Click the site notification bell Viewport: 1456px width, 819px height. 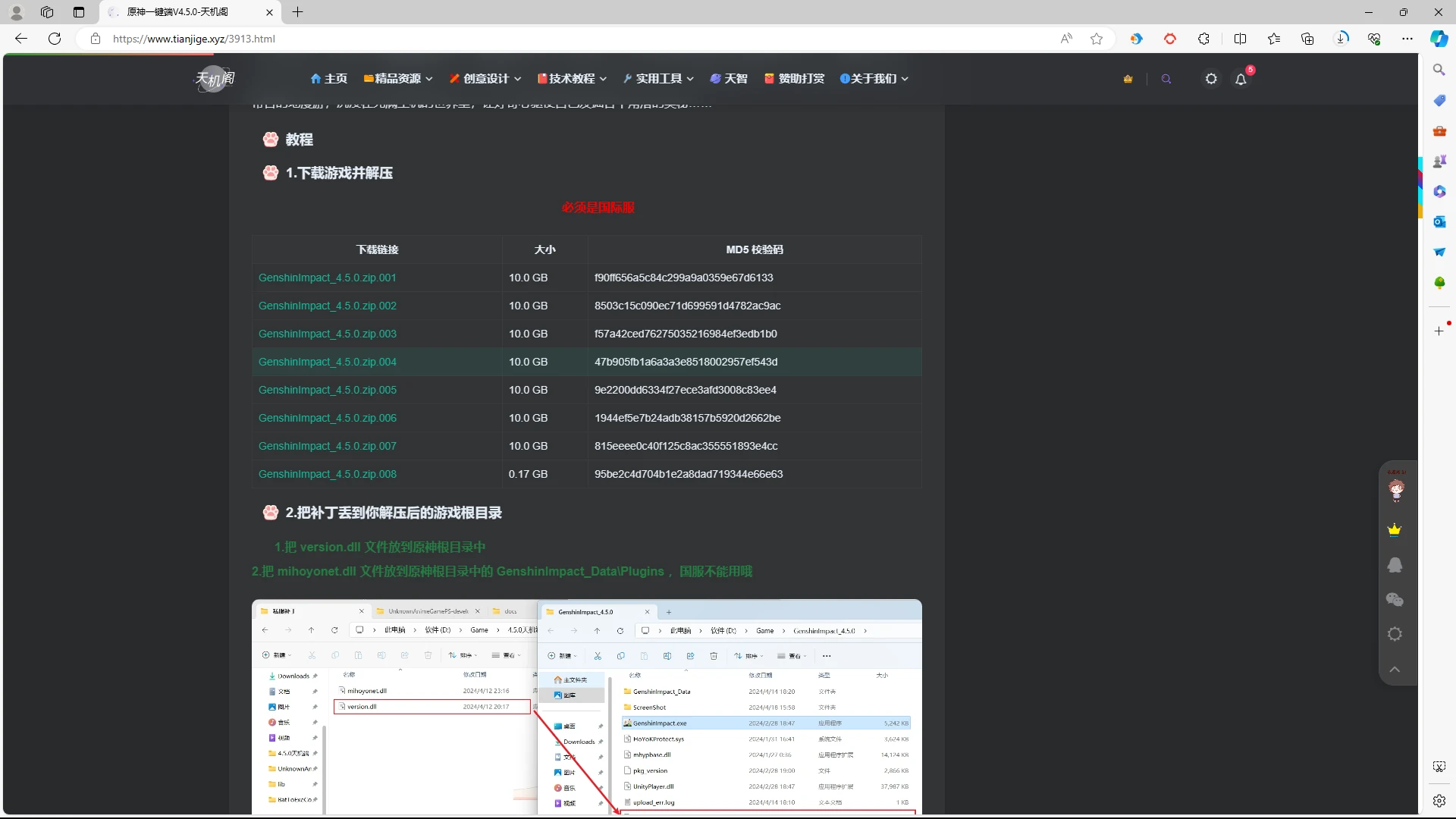pyautogui.click(x=1241, y=79)
